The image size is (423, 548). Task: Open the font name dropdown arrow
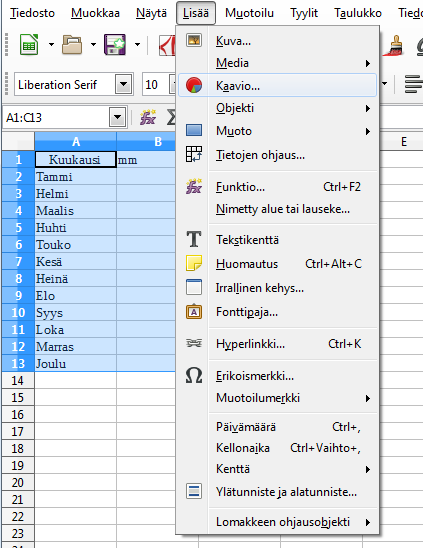click(x=123, y=85)
